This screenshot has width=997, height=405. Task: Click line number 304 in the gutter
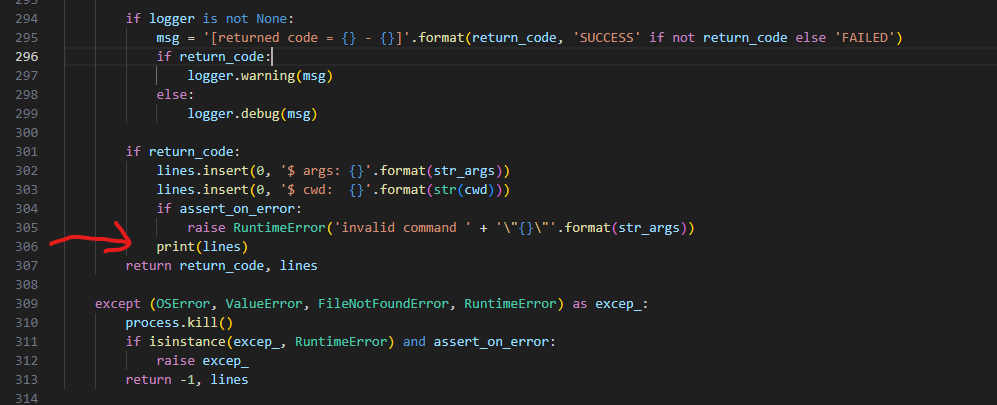(27, 209)
